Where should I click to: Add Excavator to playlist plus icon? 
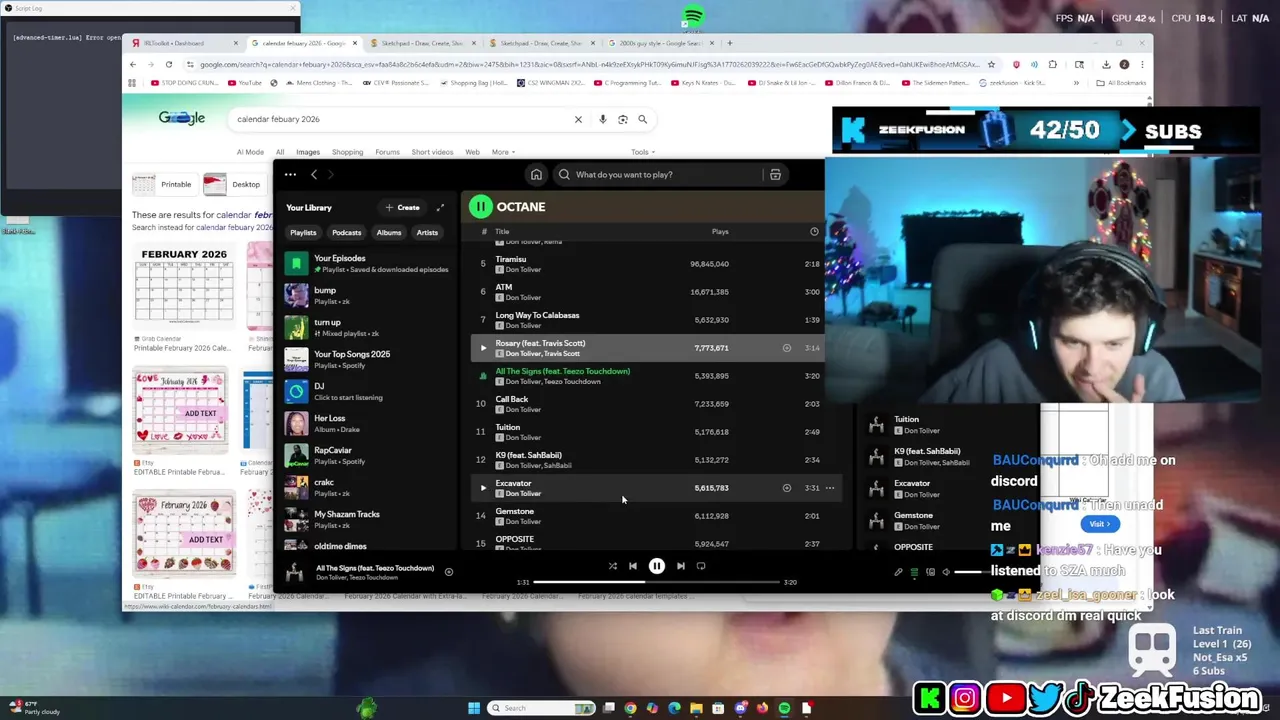787,488
